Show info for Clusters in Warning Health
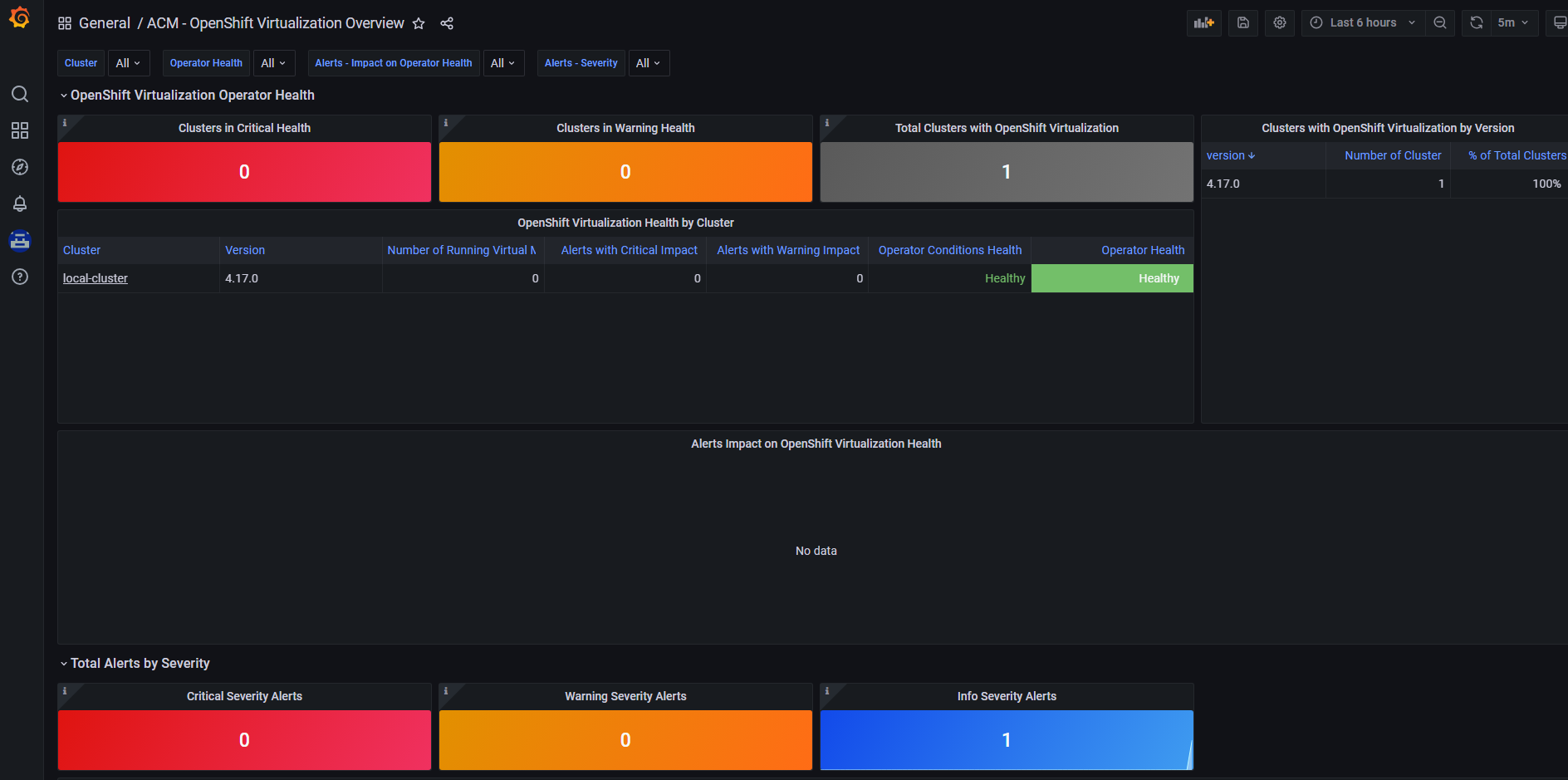 [446, 123]
